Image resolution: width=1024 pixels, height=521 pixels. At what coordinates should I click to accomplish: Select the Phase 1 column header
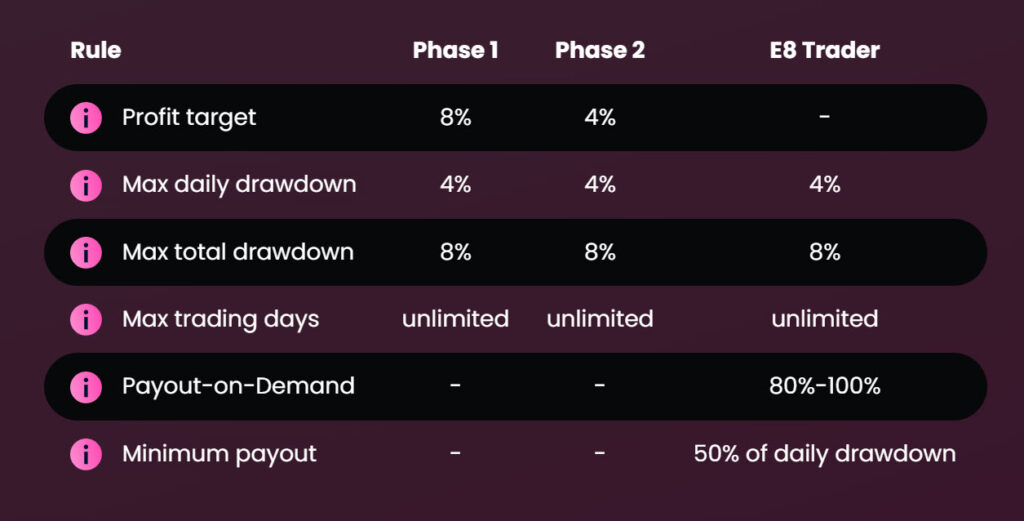click(x=455, y=50)
